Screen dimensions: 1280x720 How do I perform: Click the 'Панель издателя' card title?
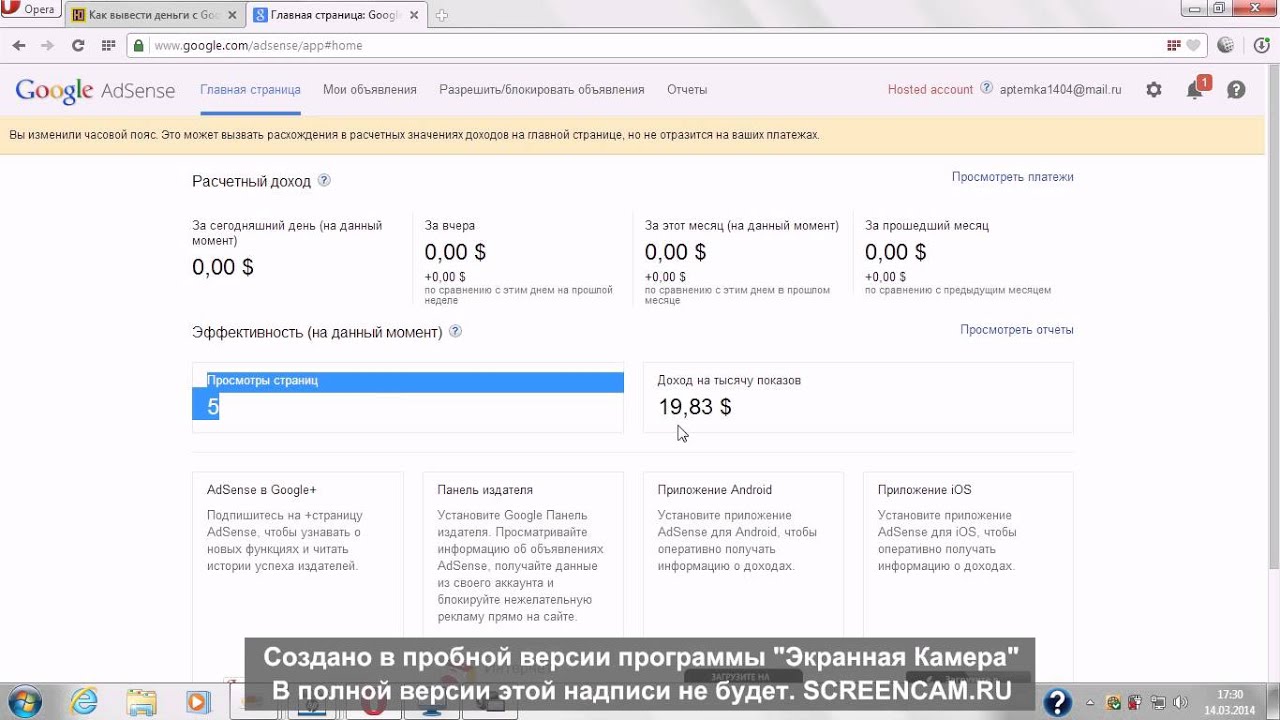[485, 490]
